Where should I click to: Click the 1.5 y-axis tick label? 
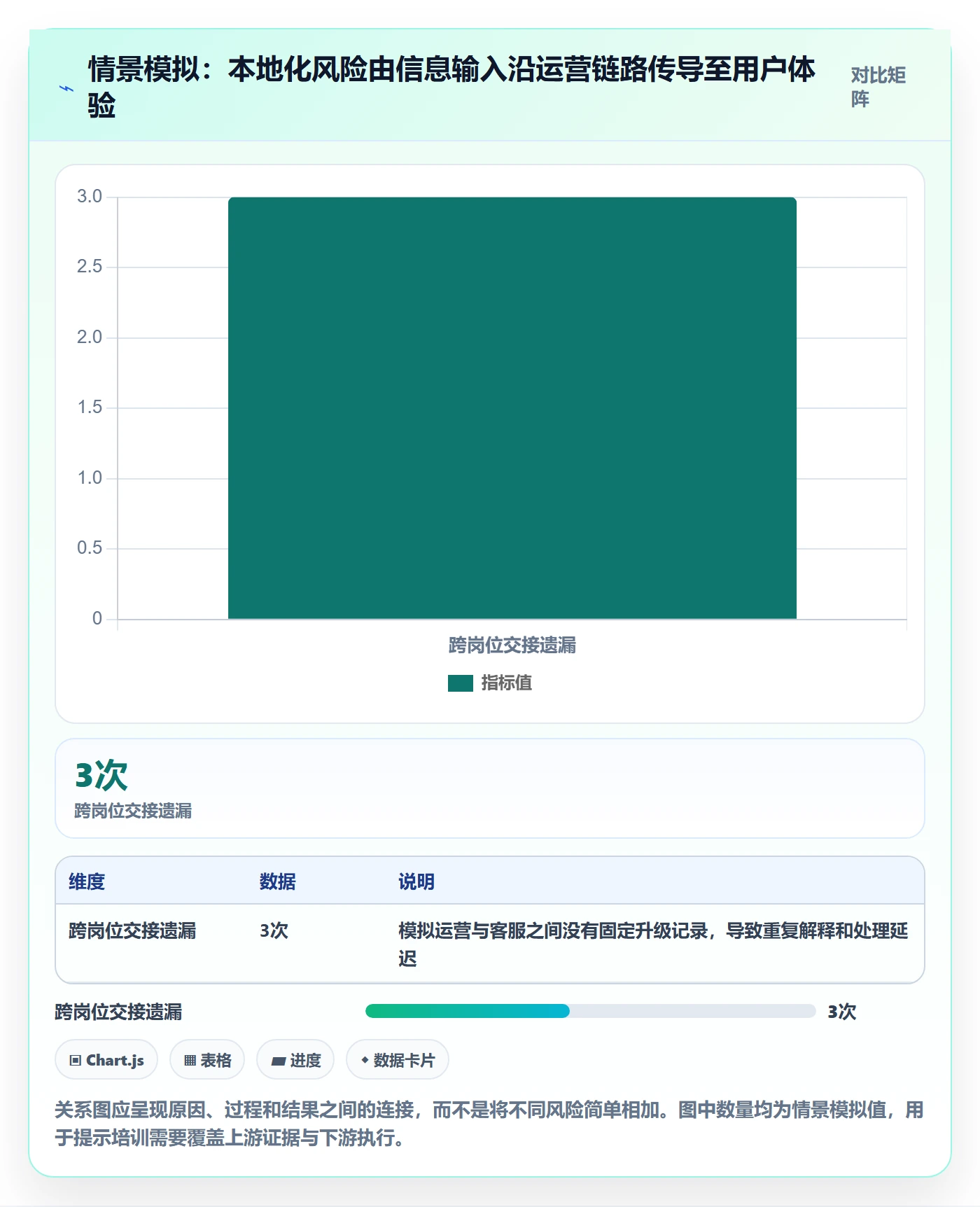pos(90,407)
